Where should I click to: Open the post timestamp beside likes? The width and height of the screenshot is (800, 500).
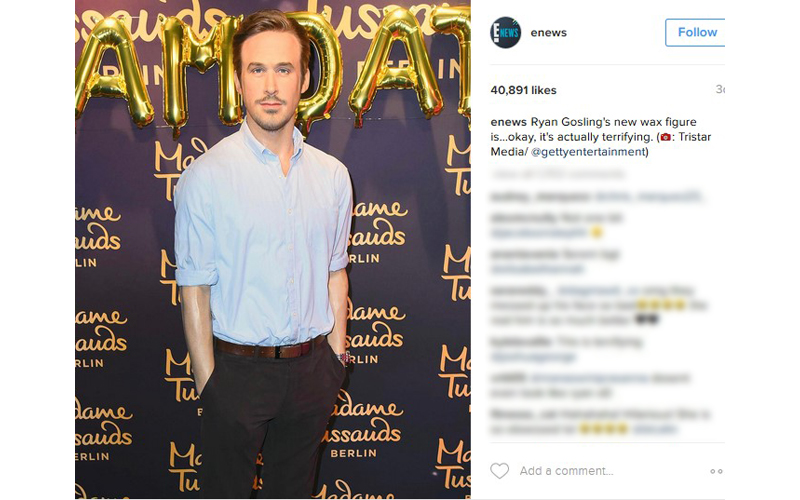tap(720, 89)
